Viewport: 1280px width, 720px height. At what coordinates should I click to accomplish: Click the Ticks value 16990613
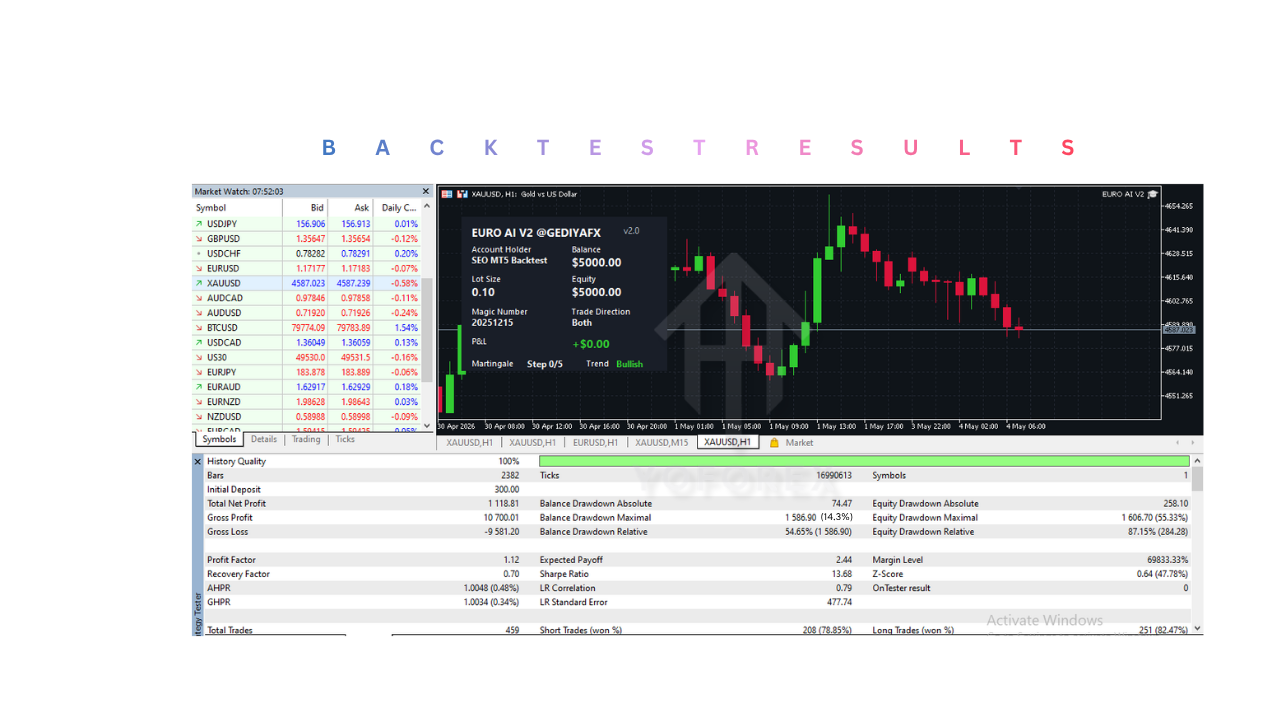click(834, 476)
